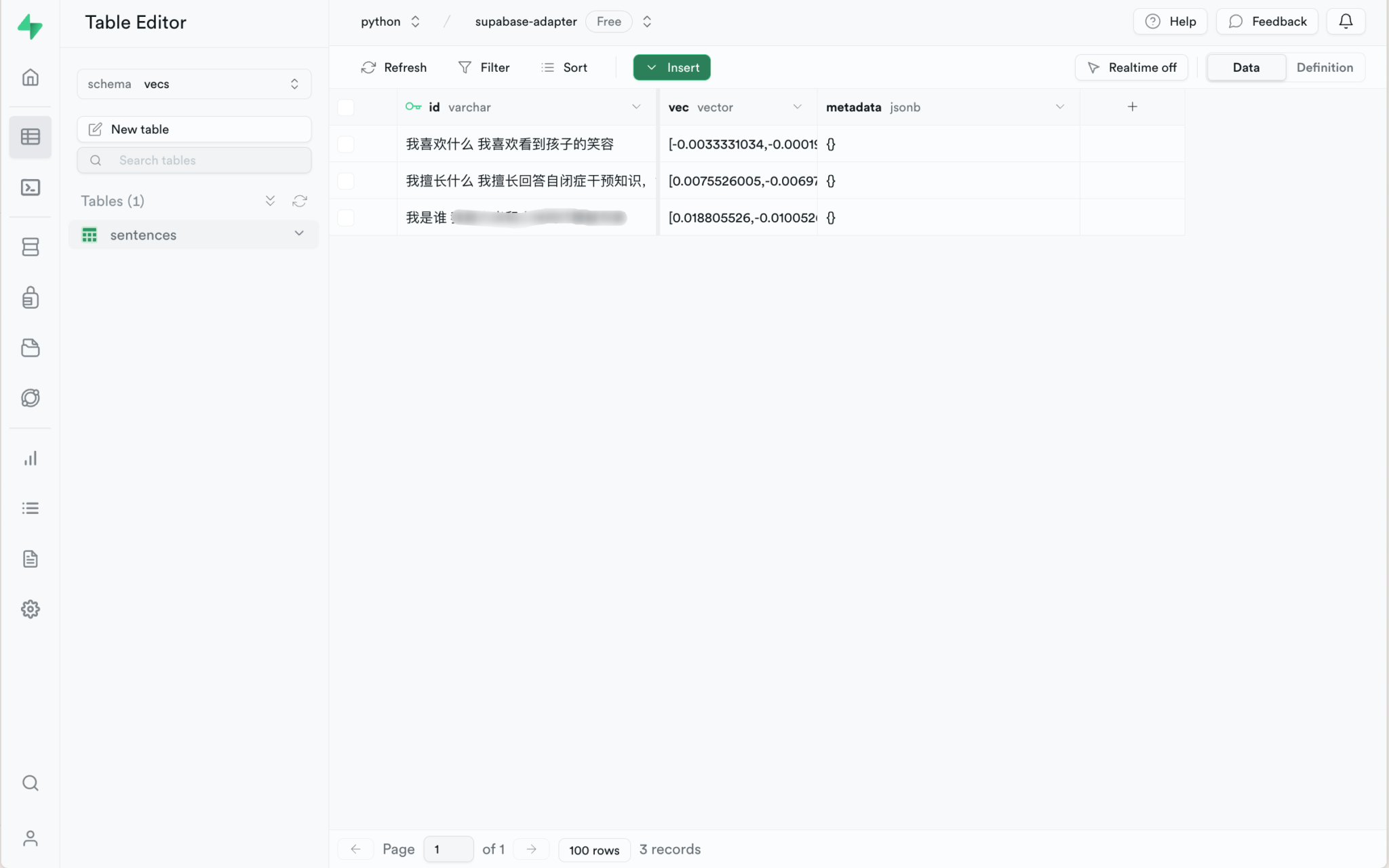The image size is (1389, 868).
Task: Click the vec cell starting [0.0075526005
Action: point(738,180)
